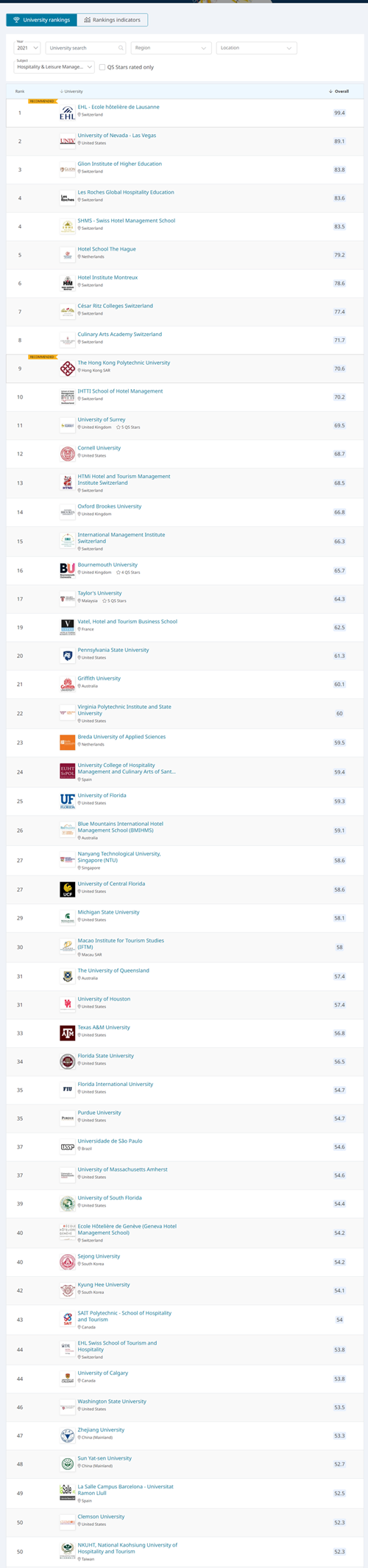Open the Year 2021 dropdown

coord(27,48)
